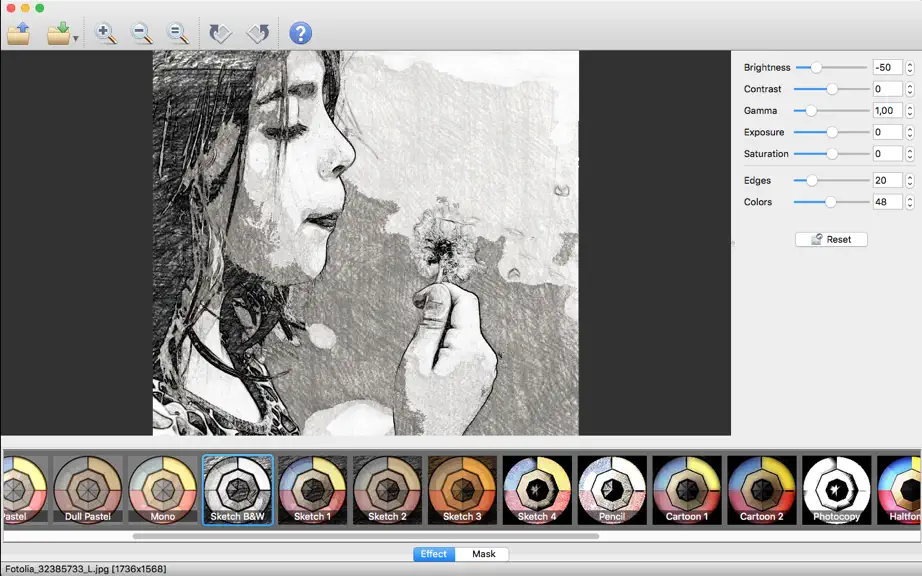Undo the last change
The width and height of the screenshot is (922, 576).
pos(221,34)
